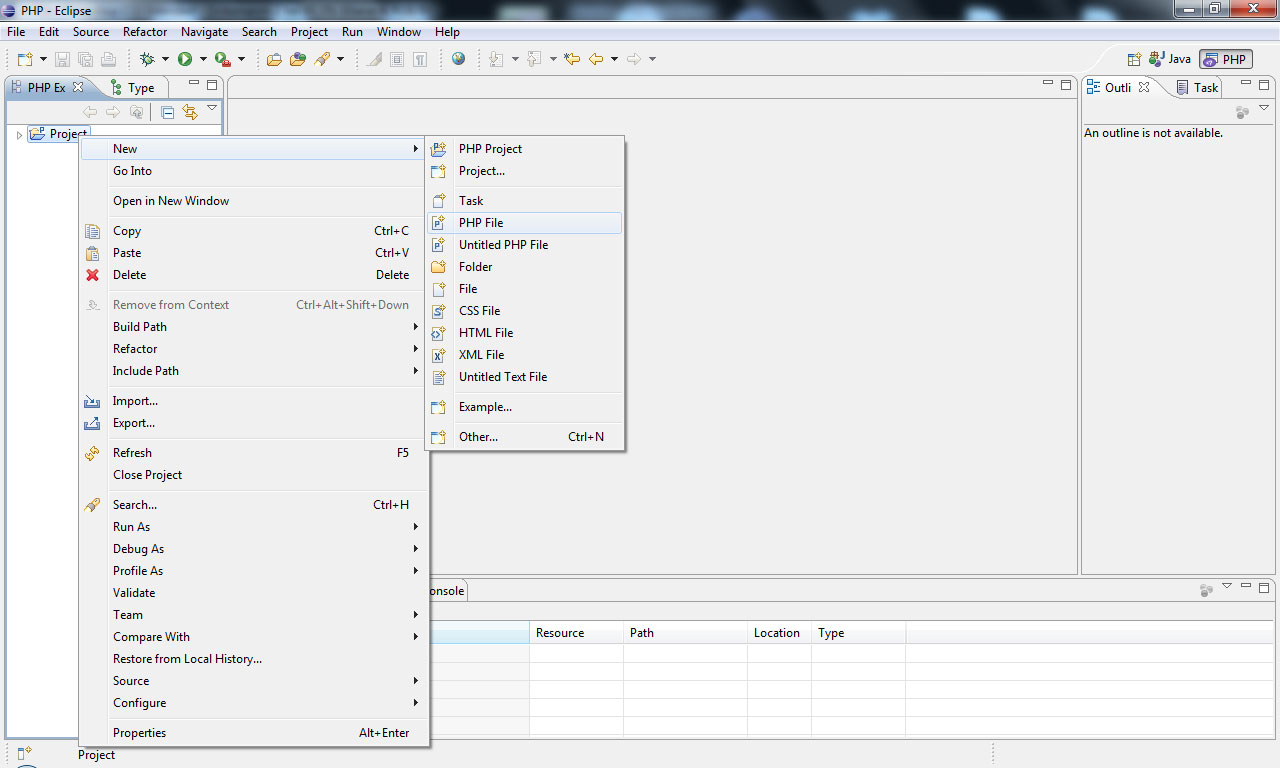Click the Previous Annotation toolbar icon
The image size is (1280, 768).
535,59
